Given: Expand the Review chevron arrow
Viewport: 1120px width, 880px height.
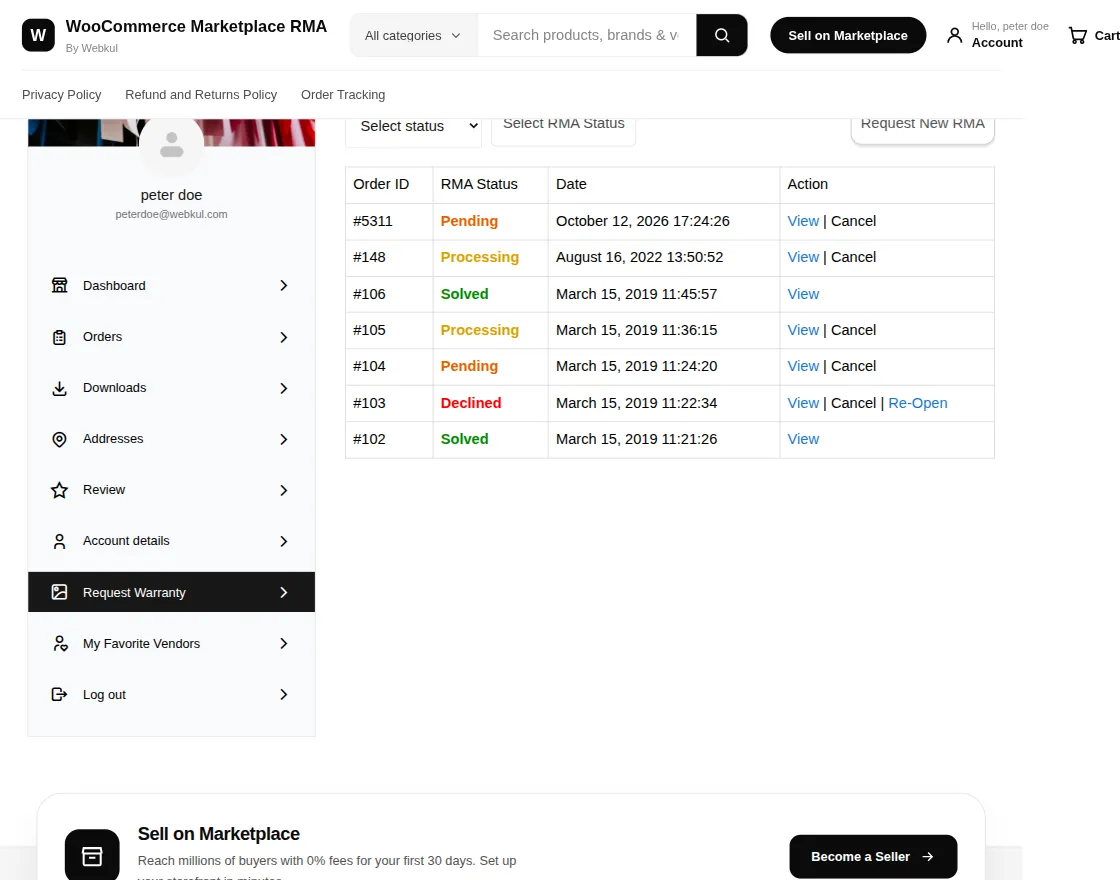Looking at the screenshot, I should 284,490.
